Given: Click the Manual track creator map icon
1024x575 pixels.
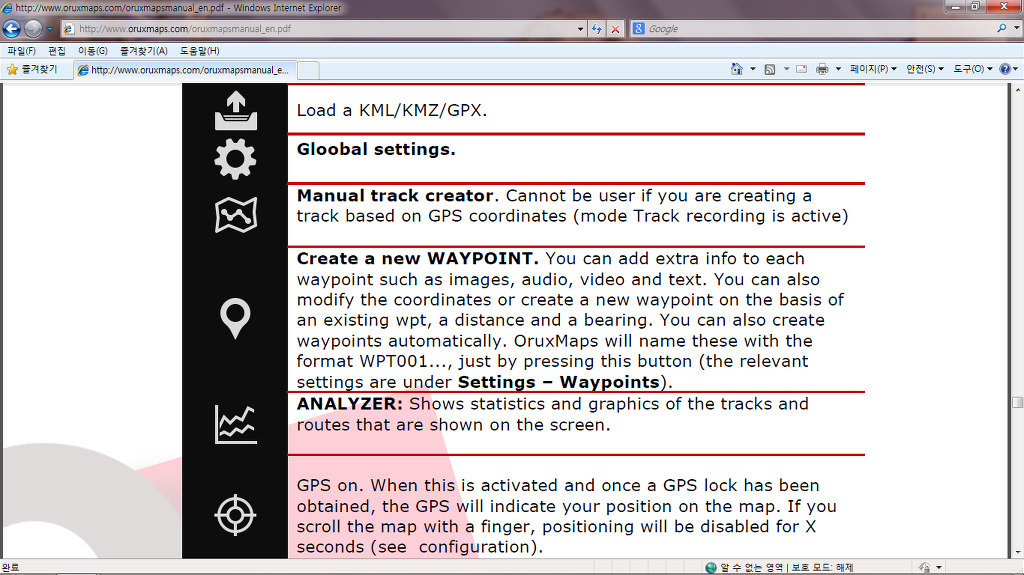Looking at the screenshot, I should [236, 215].
